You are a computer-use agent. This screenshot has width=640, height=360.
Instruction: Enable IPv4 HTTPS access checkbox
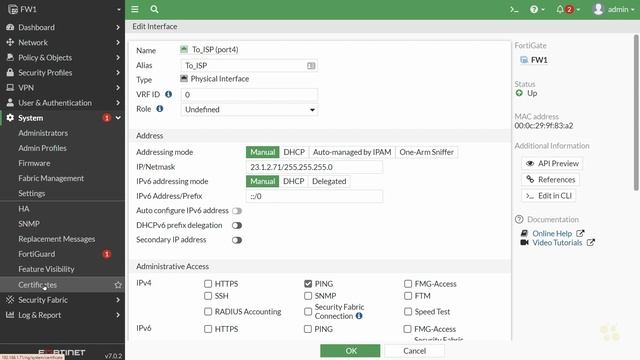[208, 284]
